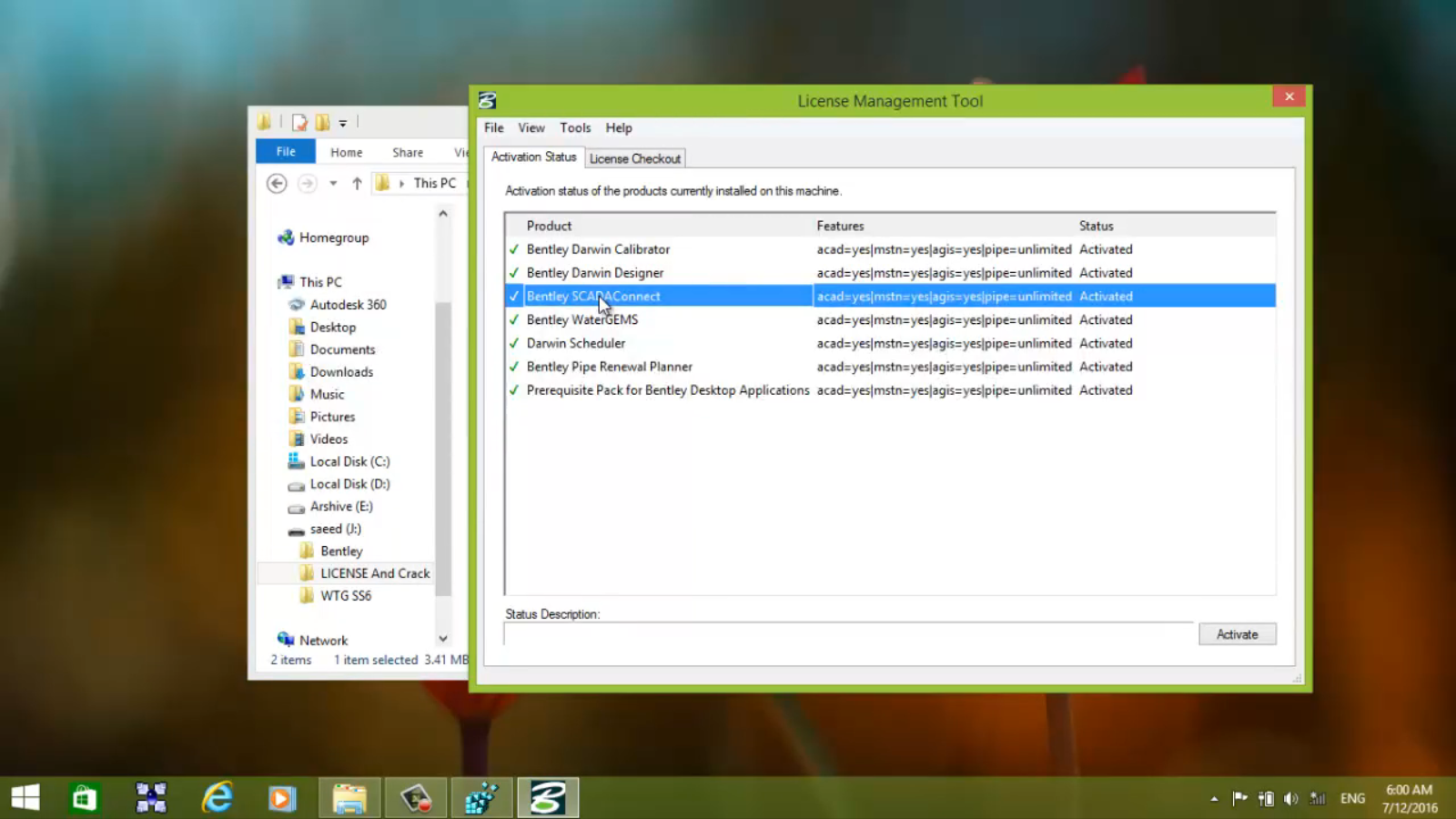1456x819 pixels.
Task: Open the Windows Start button
Action: coord(25,798)
